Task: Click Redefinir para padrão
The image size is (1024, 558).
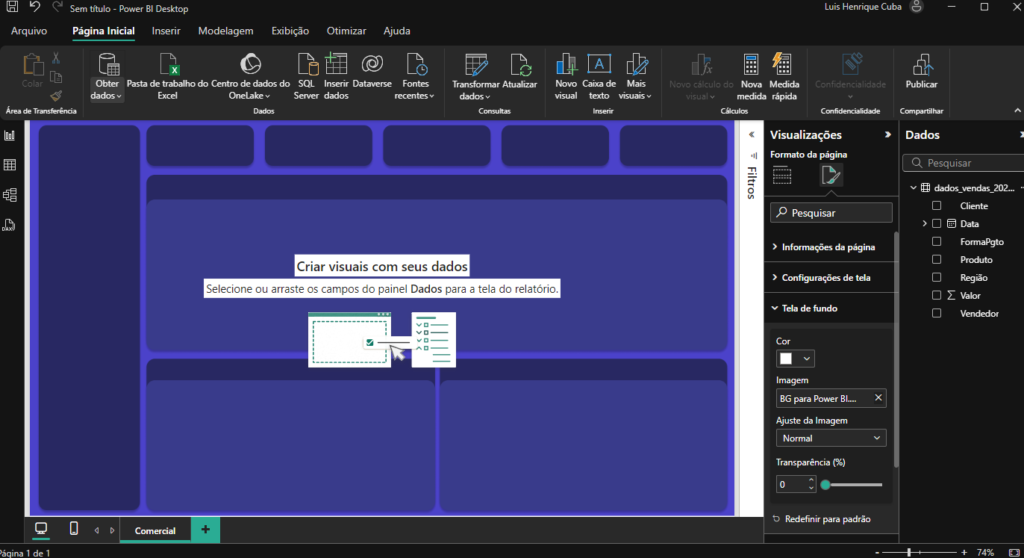Action: tap(822, 519)
